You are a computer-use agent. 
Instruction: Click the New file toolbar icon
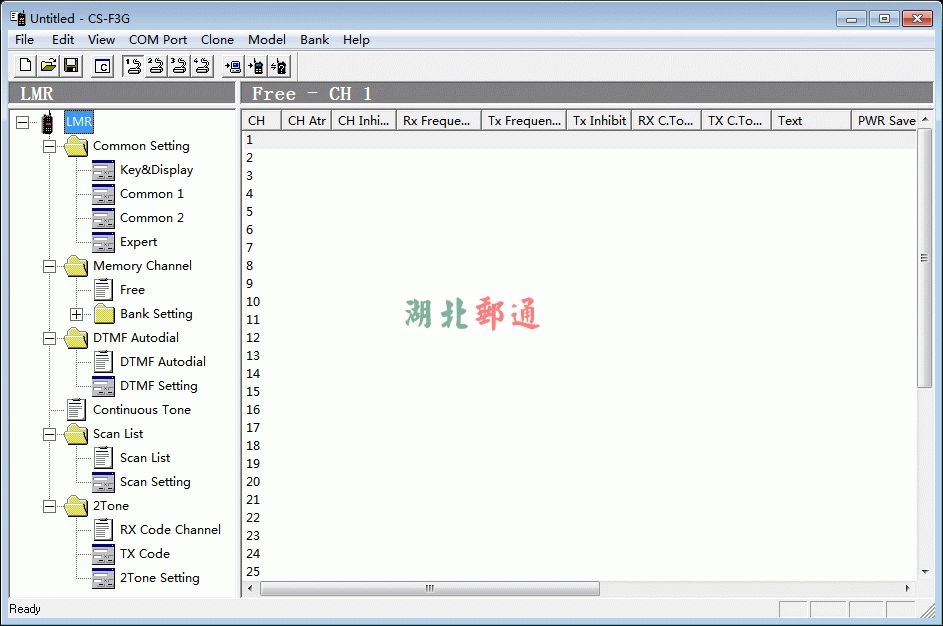[x=26, y=66]
